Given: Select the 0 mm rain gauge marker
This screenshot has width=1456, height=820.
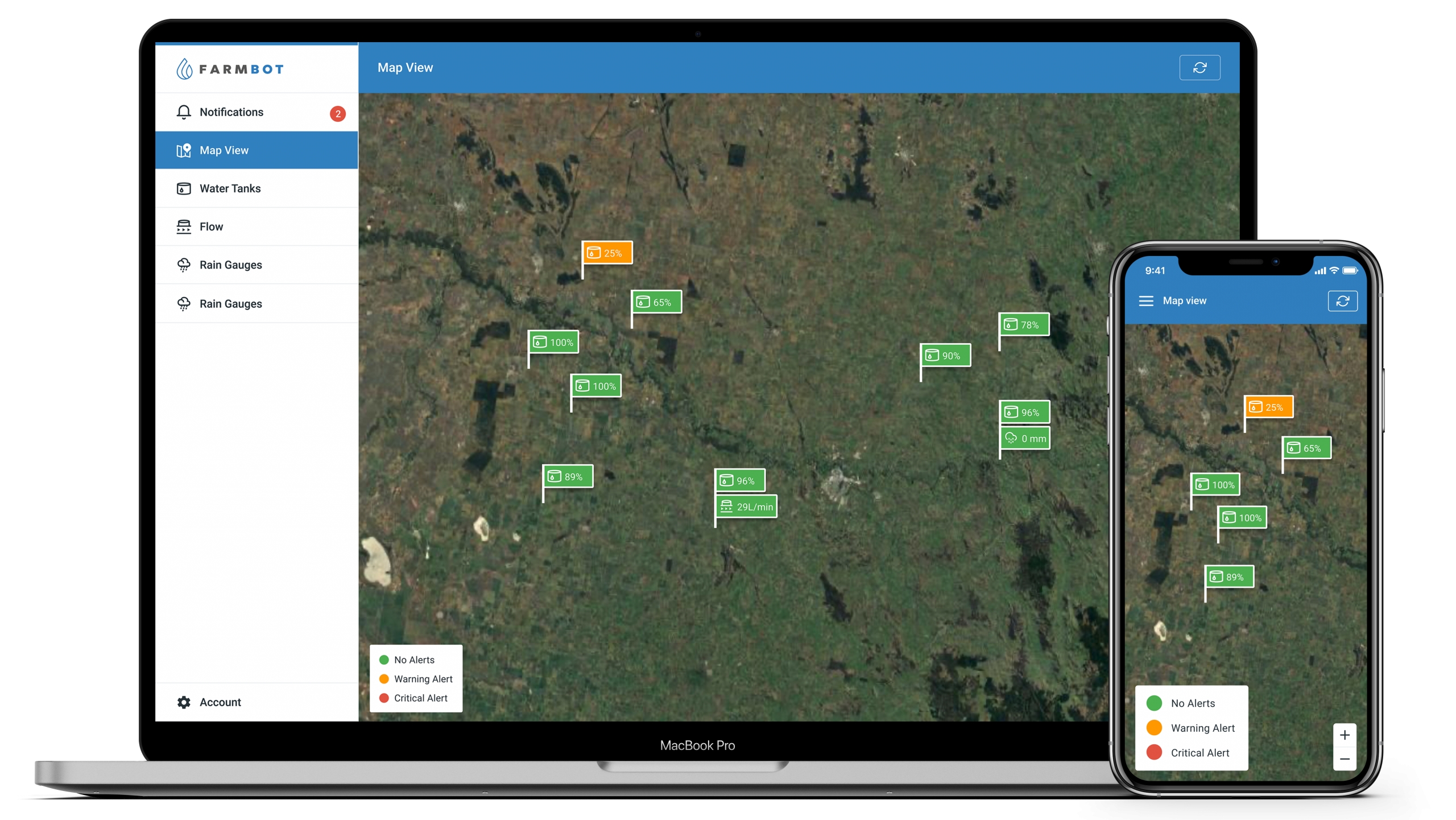Looking at the screenshot, I should (x=1025, y=438).
